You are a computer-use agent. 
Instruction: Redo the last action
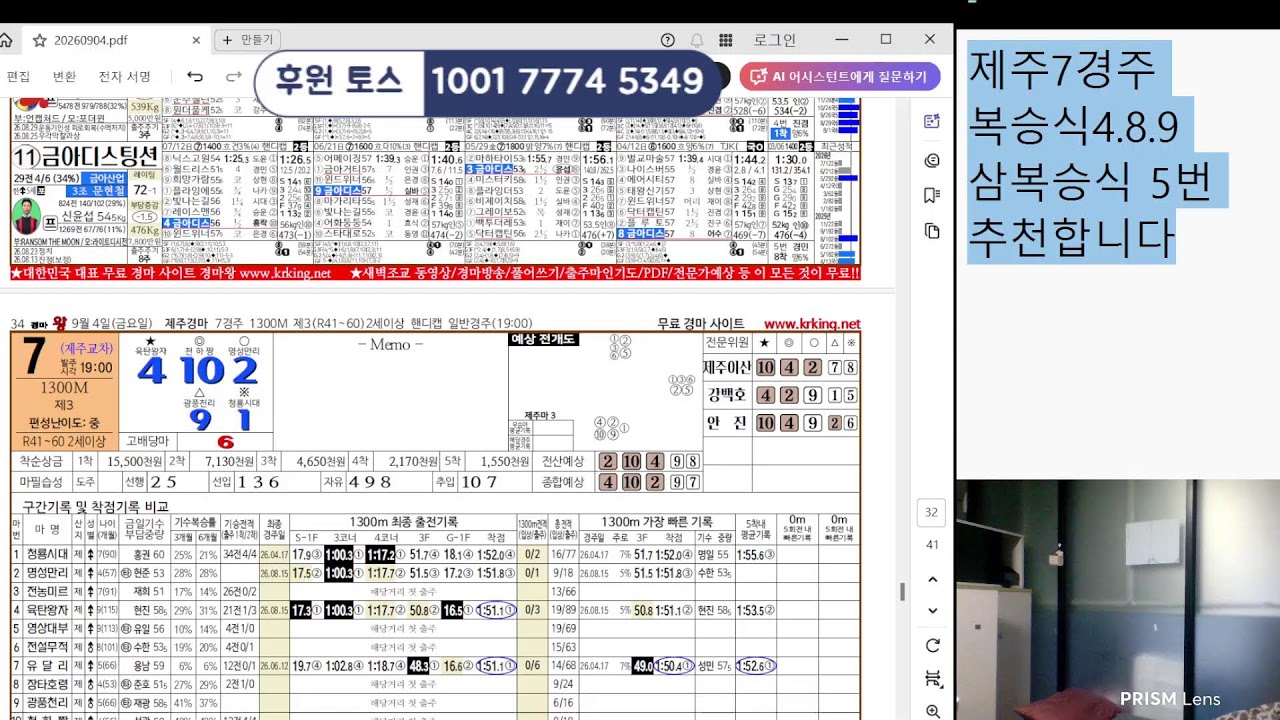[234, 77]
